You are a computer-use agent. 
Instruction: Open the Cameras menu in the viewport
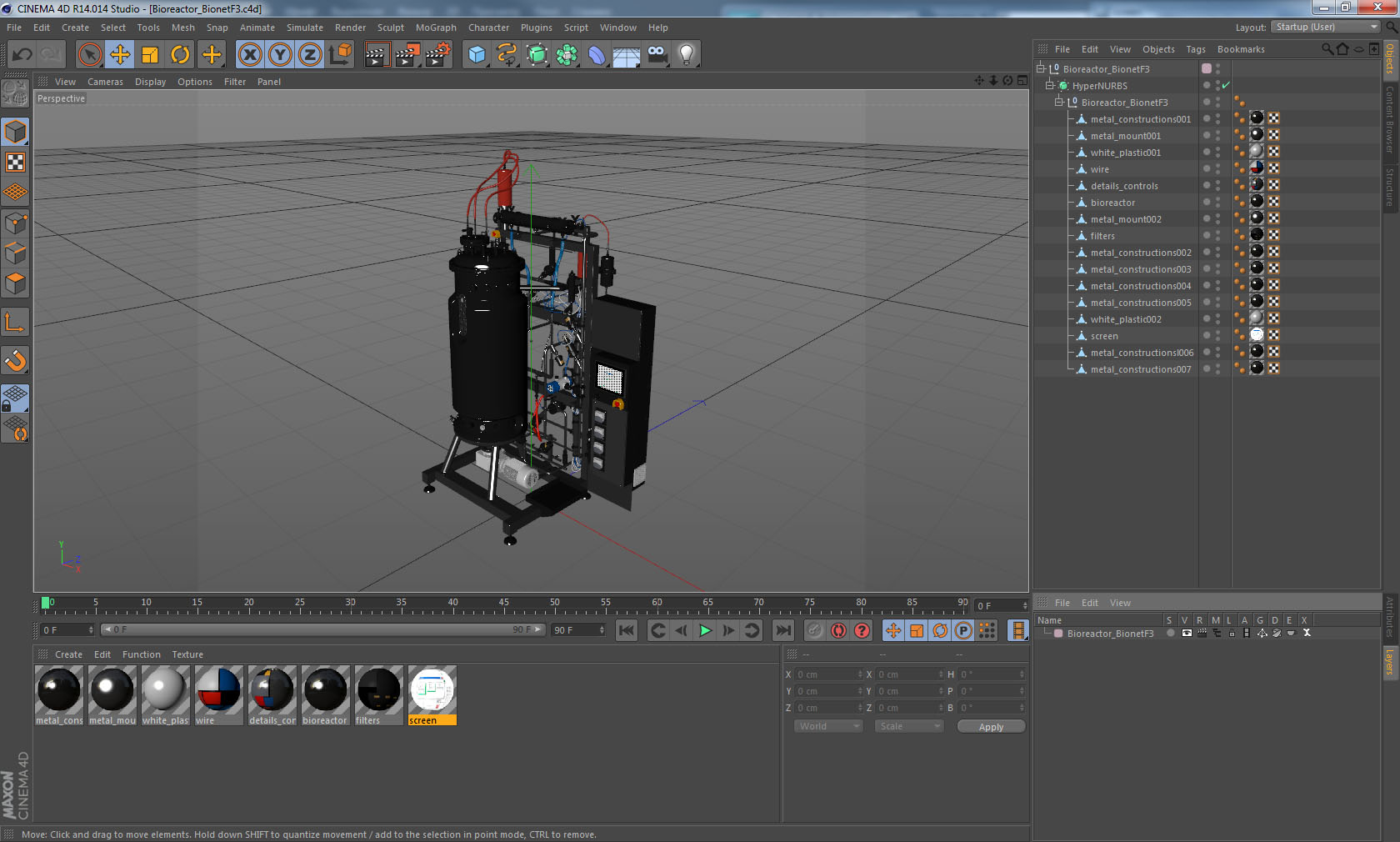[105, 82]
